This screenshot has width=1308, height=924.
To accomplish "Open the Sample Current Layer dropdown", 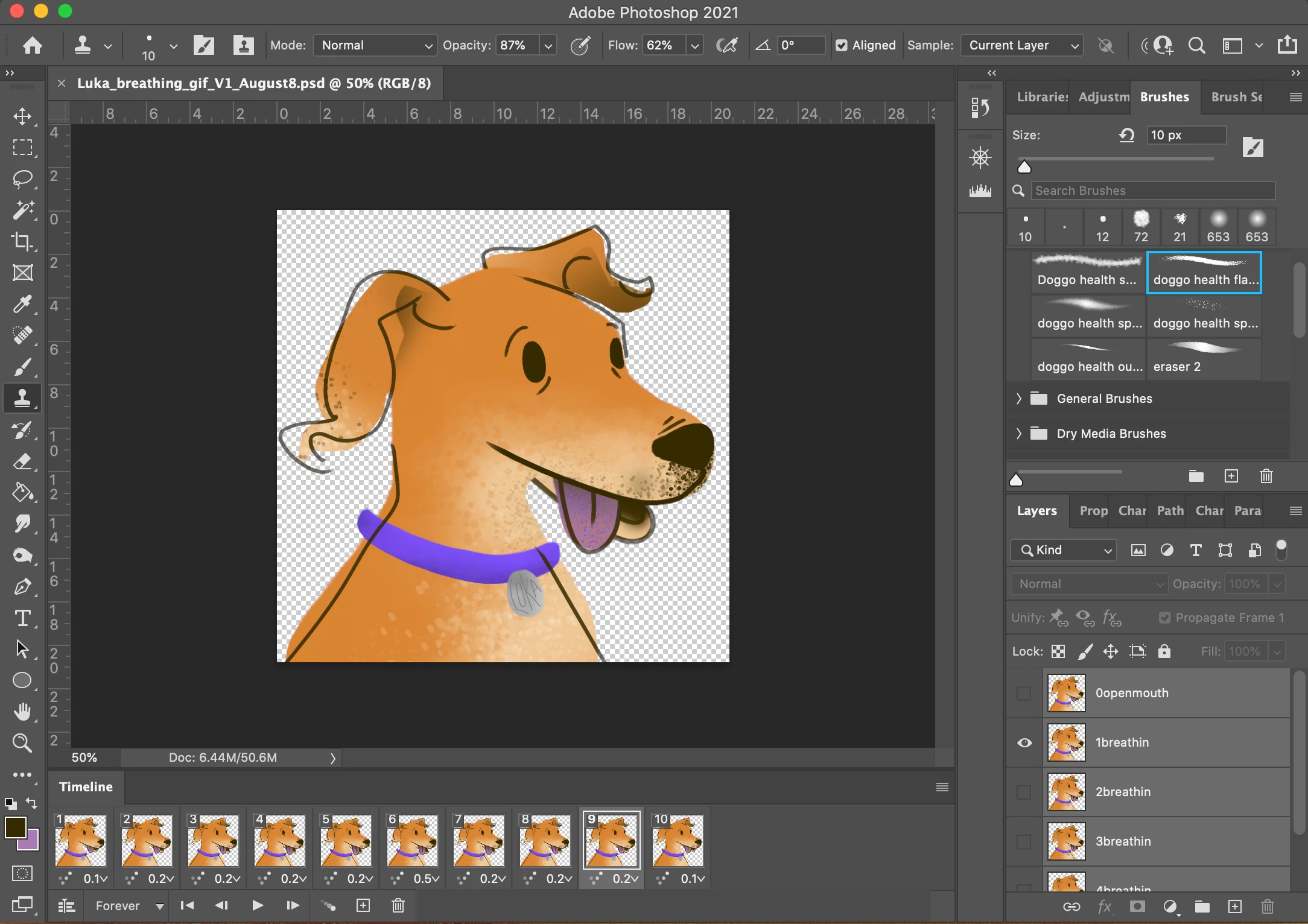I will [1022, 45].
